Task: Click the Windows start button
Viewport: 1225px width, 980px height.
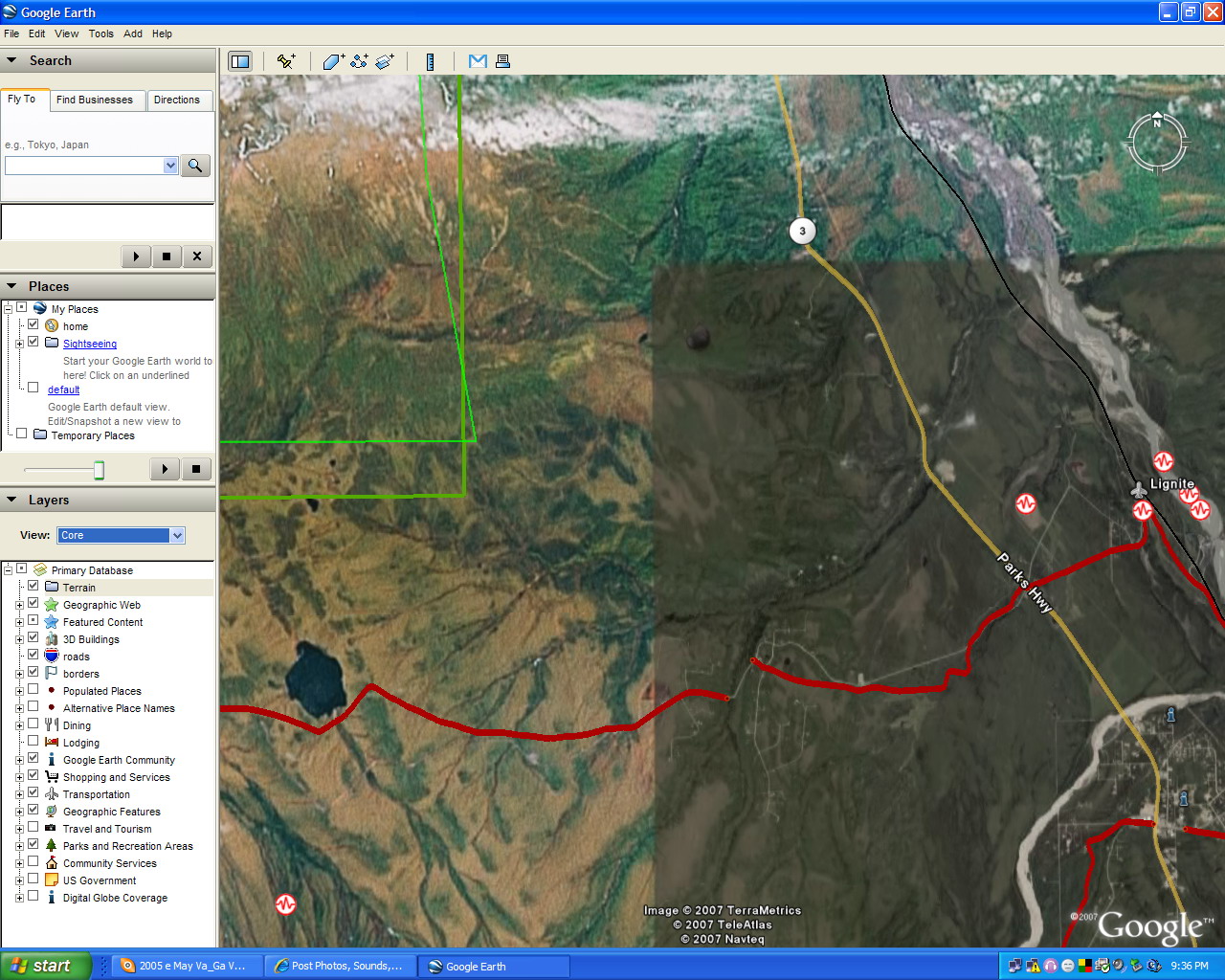Action: 44,966
